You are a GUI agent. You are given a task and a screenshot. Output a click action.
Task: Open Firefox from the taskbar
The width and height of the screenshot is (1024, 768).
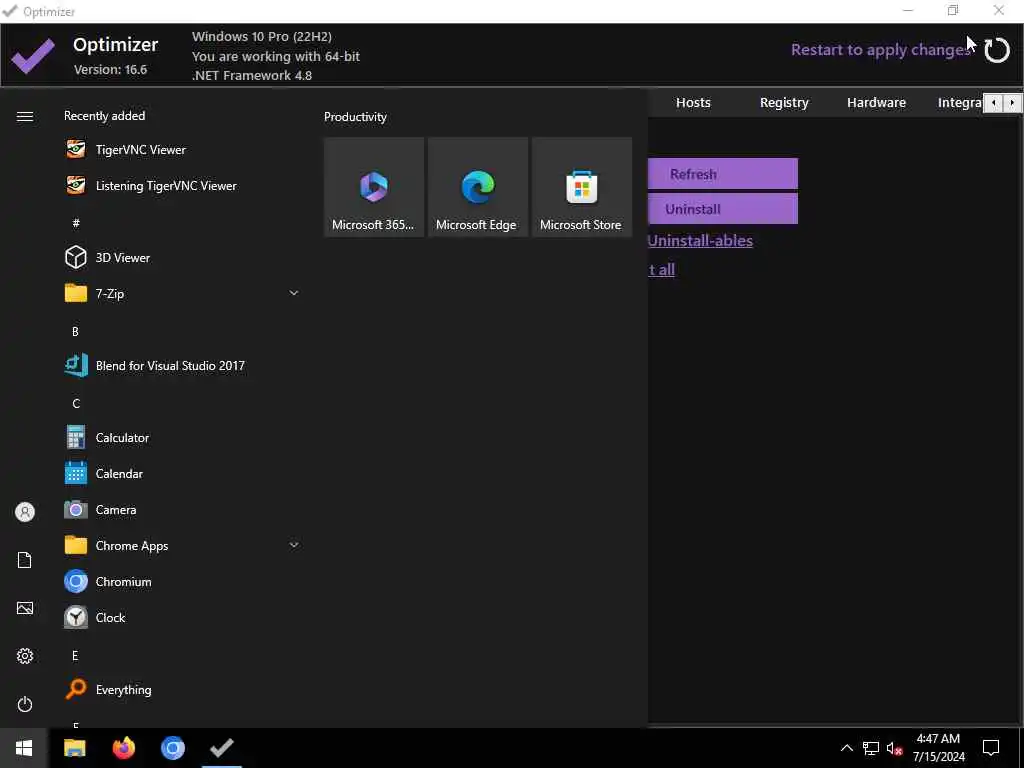point(123,748)
